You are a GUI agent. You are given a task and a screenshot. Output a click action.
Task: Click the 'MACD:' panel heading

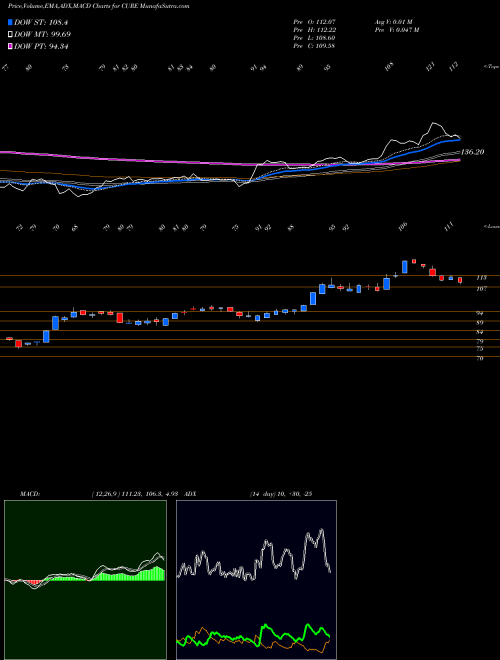[x=29, y=493]
